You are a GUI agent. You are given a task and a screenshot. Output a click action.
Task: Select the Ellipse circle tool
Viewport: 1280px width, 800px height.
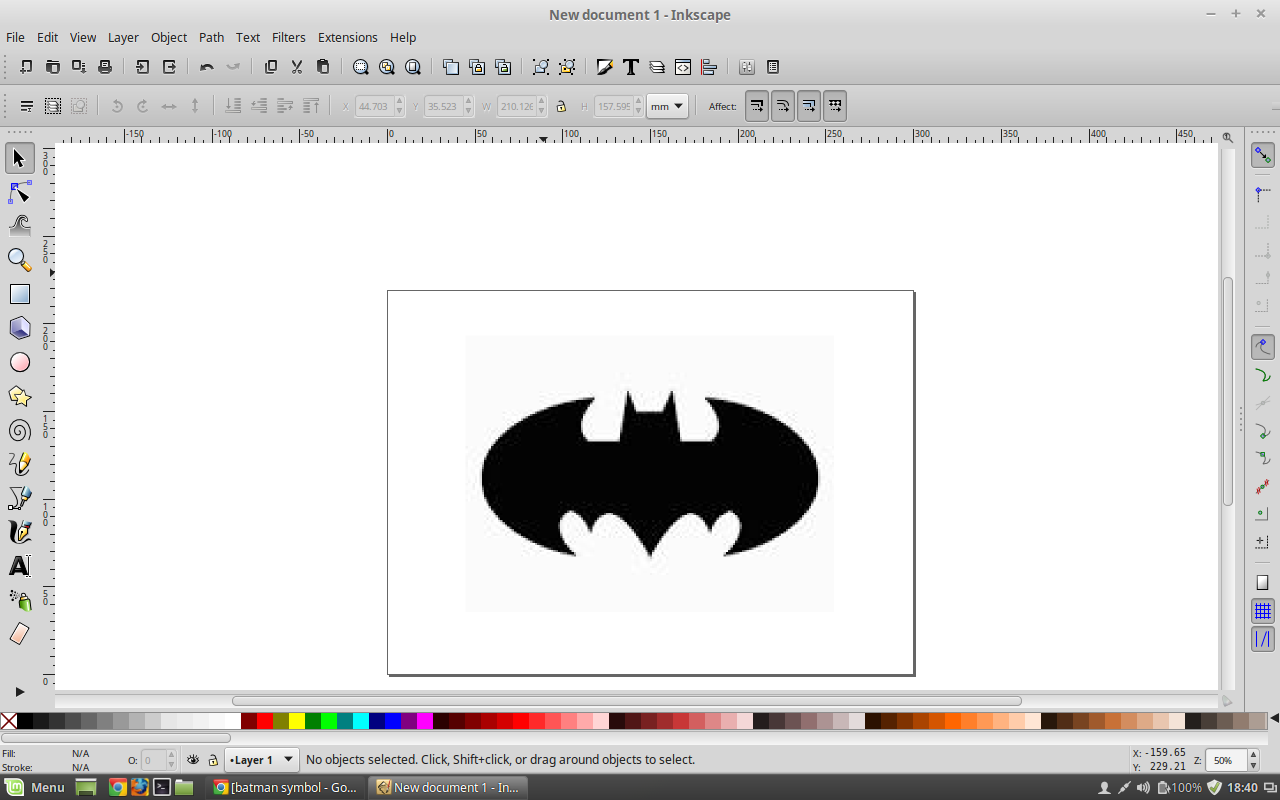pos(19,362)
